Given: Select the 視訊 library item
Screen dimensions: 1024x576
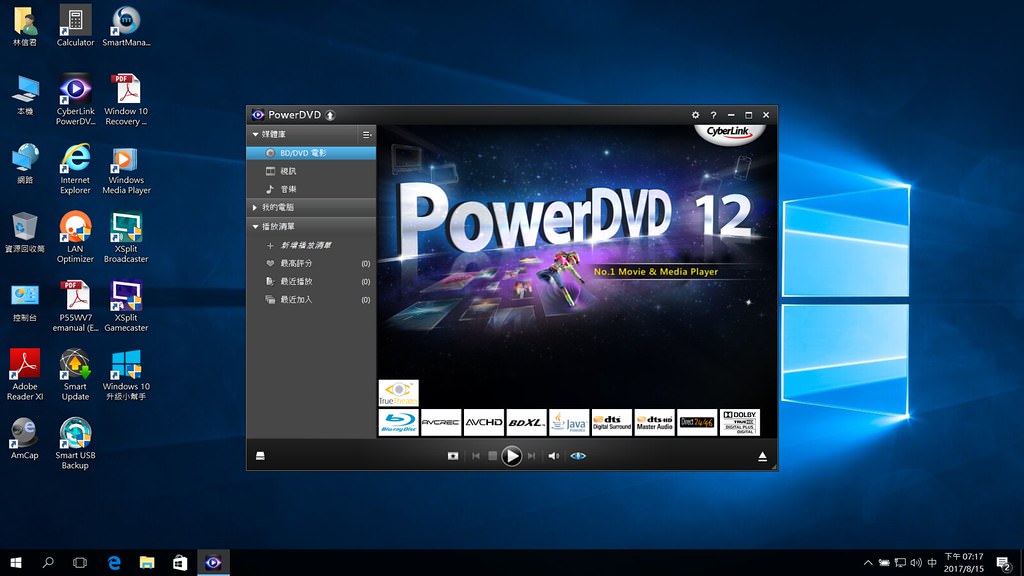Looking at the screenshot, I should pos(311,171).
